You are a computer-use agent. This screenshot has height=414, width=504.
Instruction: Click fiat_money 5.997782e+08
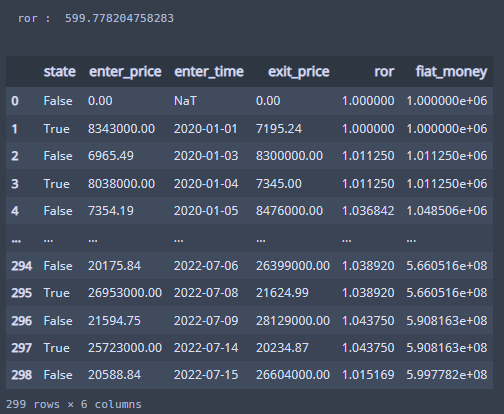click(x=447, y=375)
